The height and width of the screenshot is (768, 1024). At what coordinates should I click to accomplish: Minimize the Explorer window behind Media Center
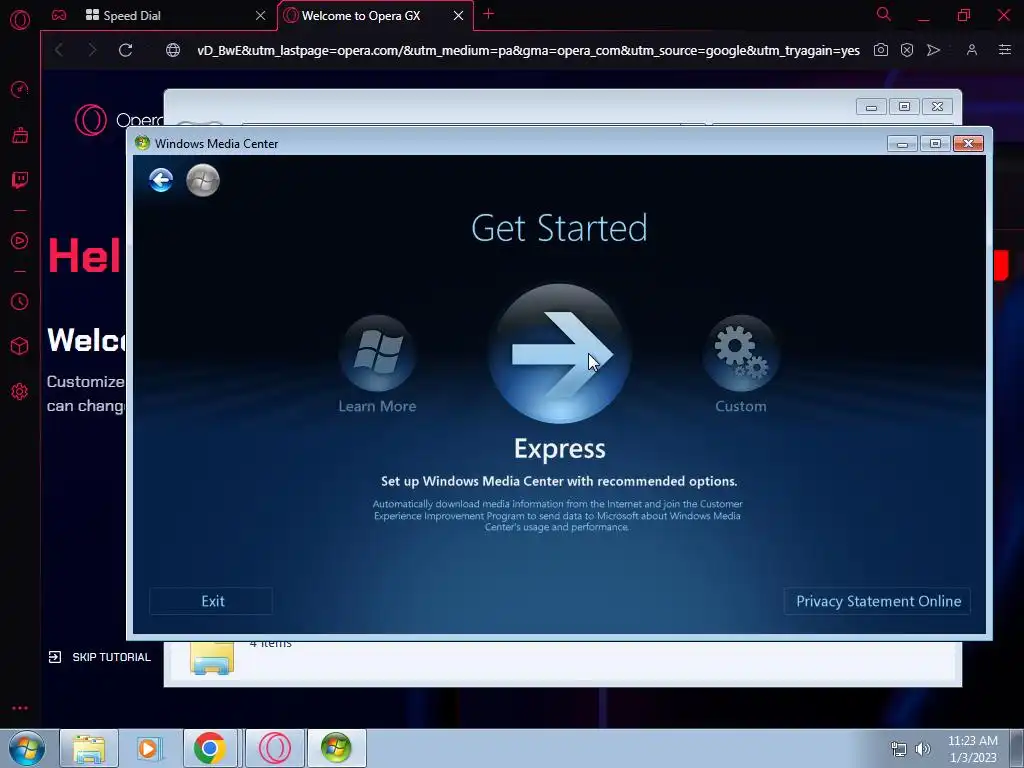click(x=871, y=106)
